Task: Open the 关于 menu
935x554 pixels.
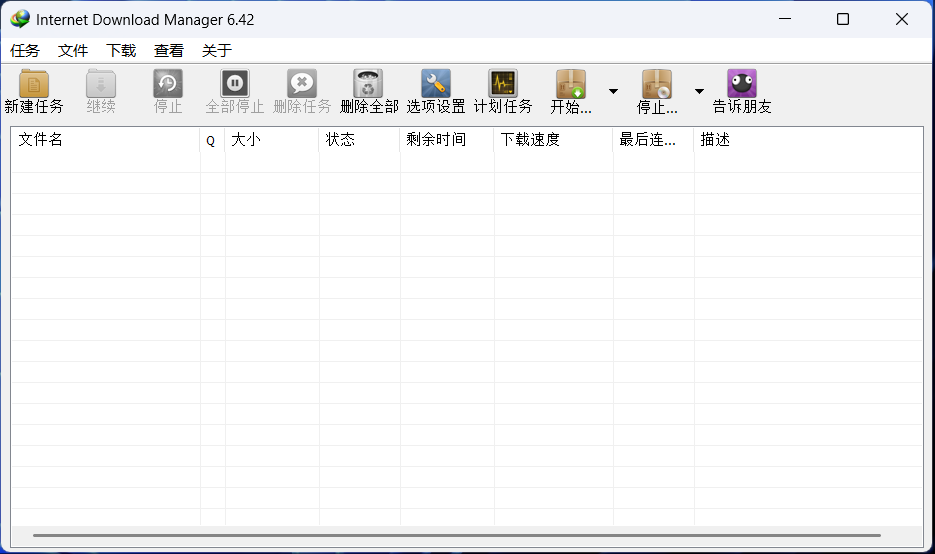Action: pos(217,50)
